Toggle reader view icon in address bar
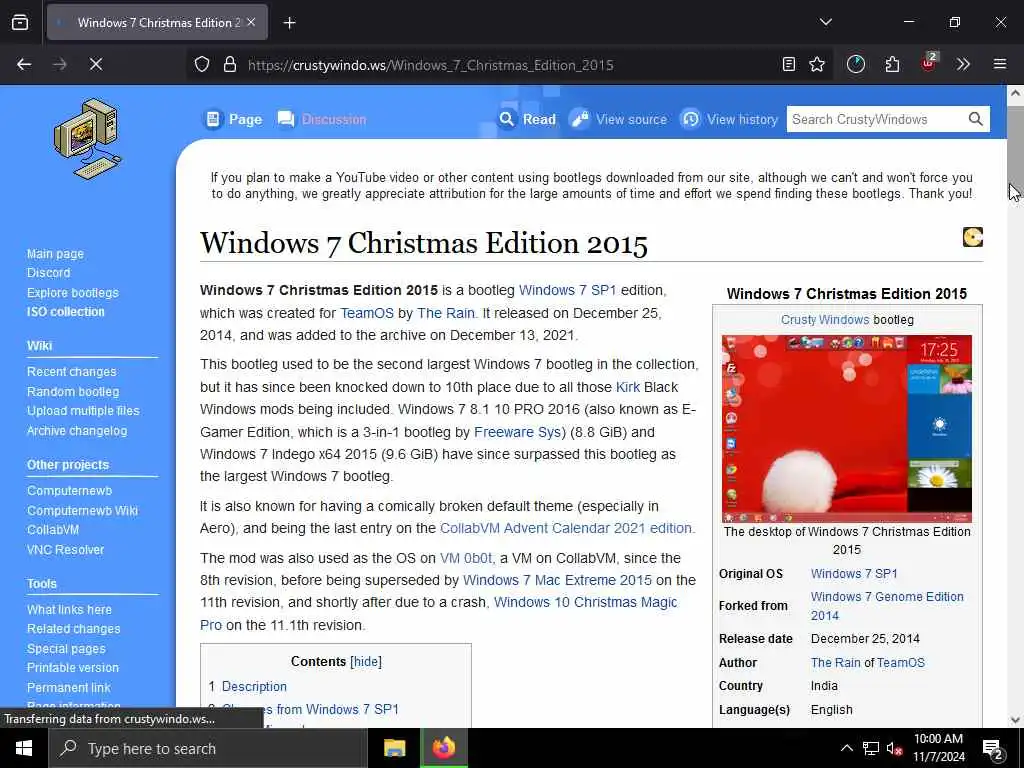The image size is (1024, 768). coord(788,64)
